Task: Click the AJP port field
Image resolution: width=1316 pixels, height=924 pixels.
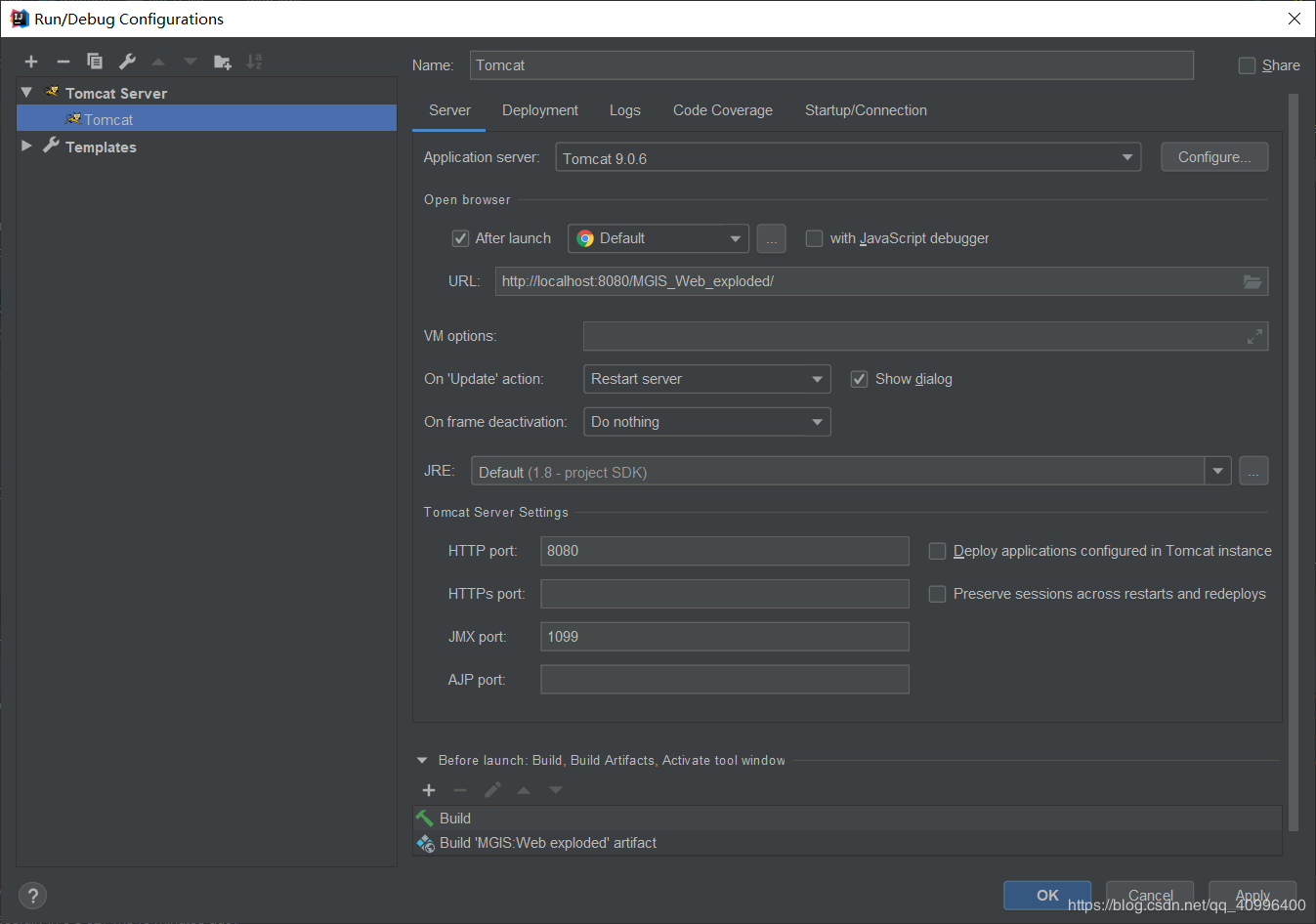Action: click(x=725, y=680)
